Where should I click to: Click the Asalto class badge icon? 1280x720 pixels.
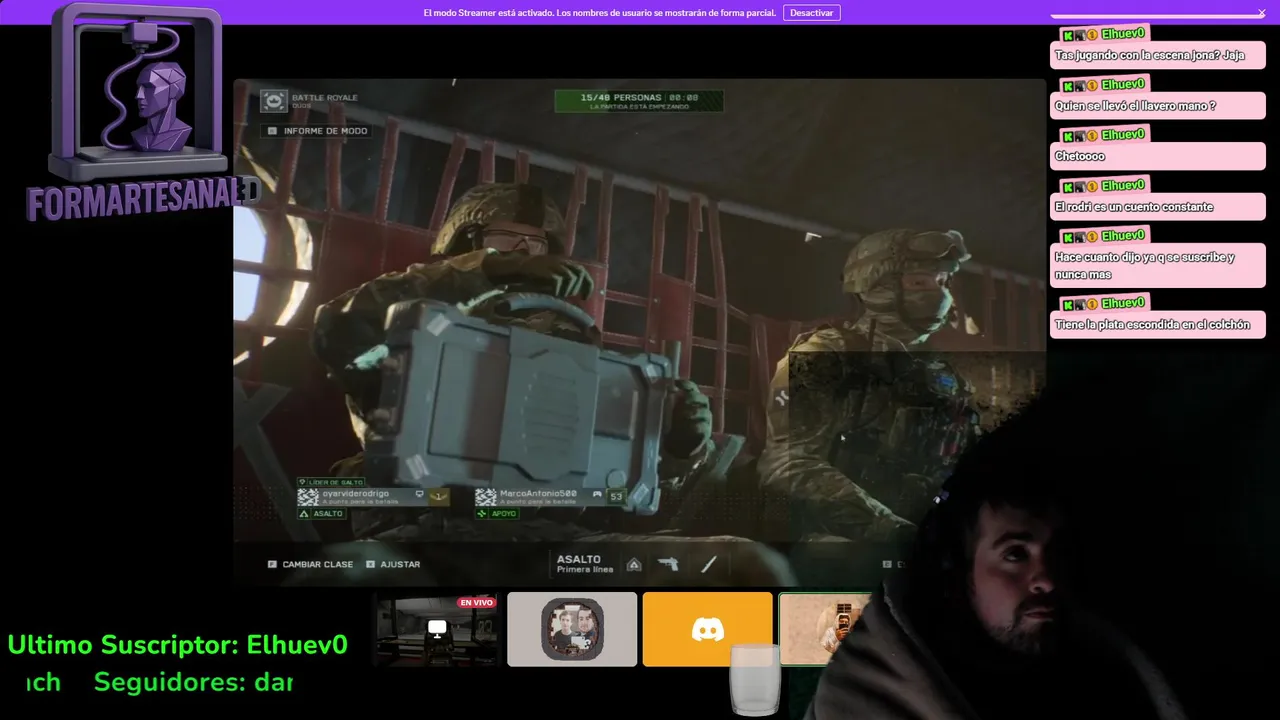634,565
